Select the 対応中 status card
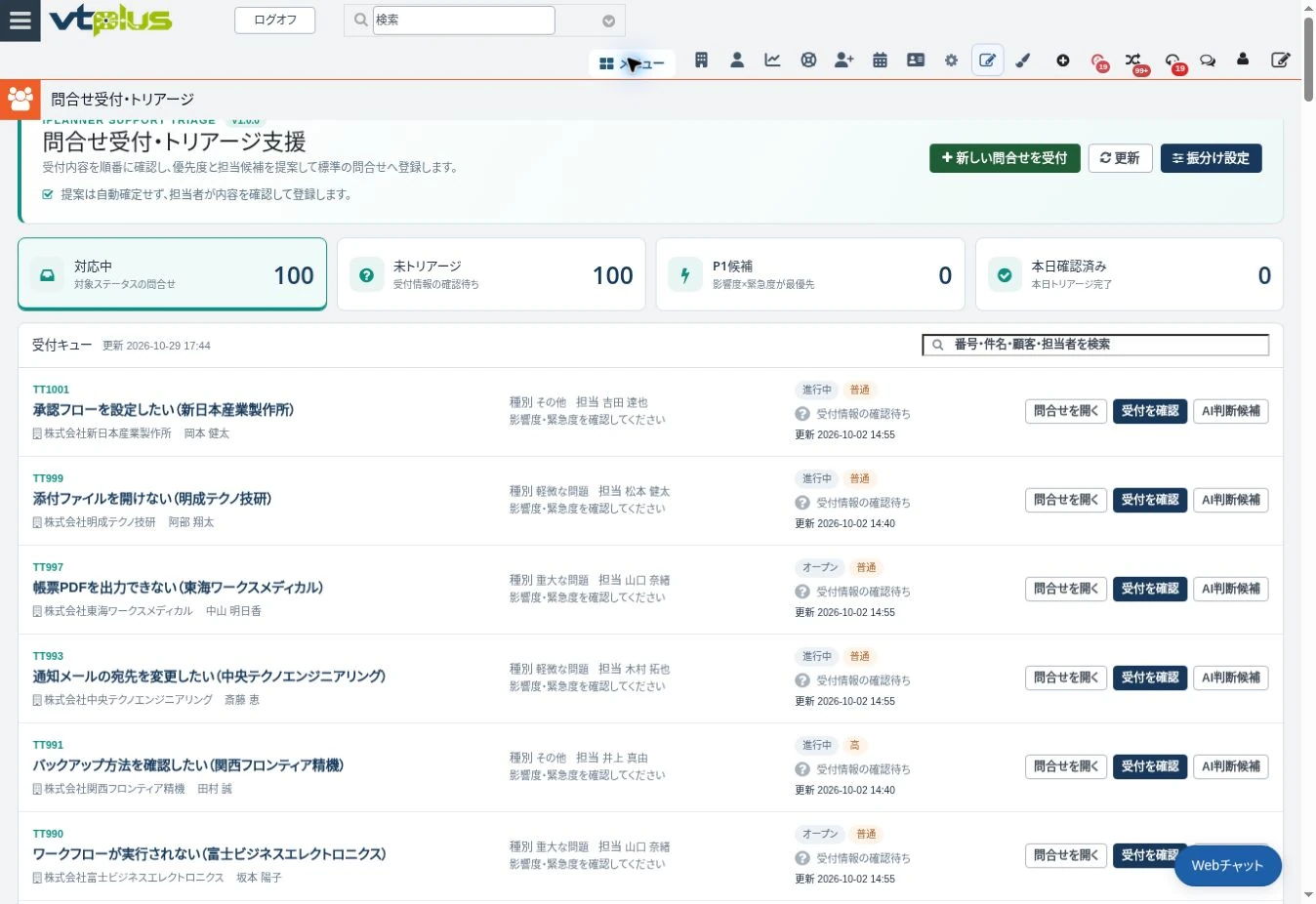The height and width of the screenshot is (904, 1316). tap(173, 274)
